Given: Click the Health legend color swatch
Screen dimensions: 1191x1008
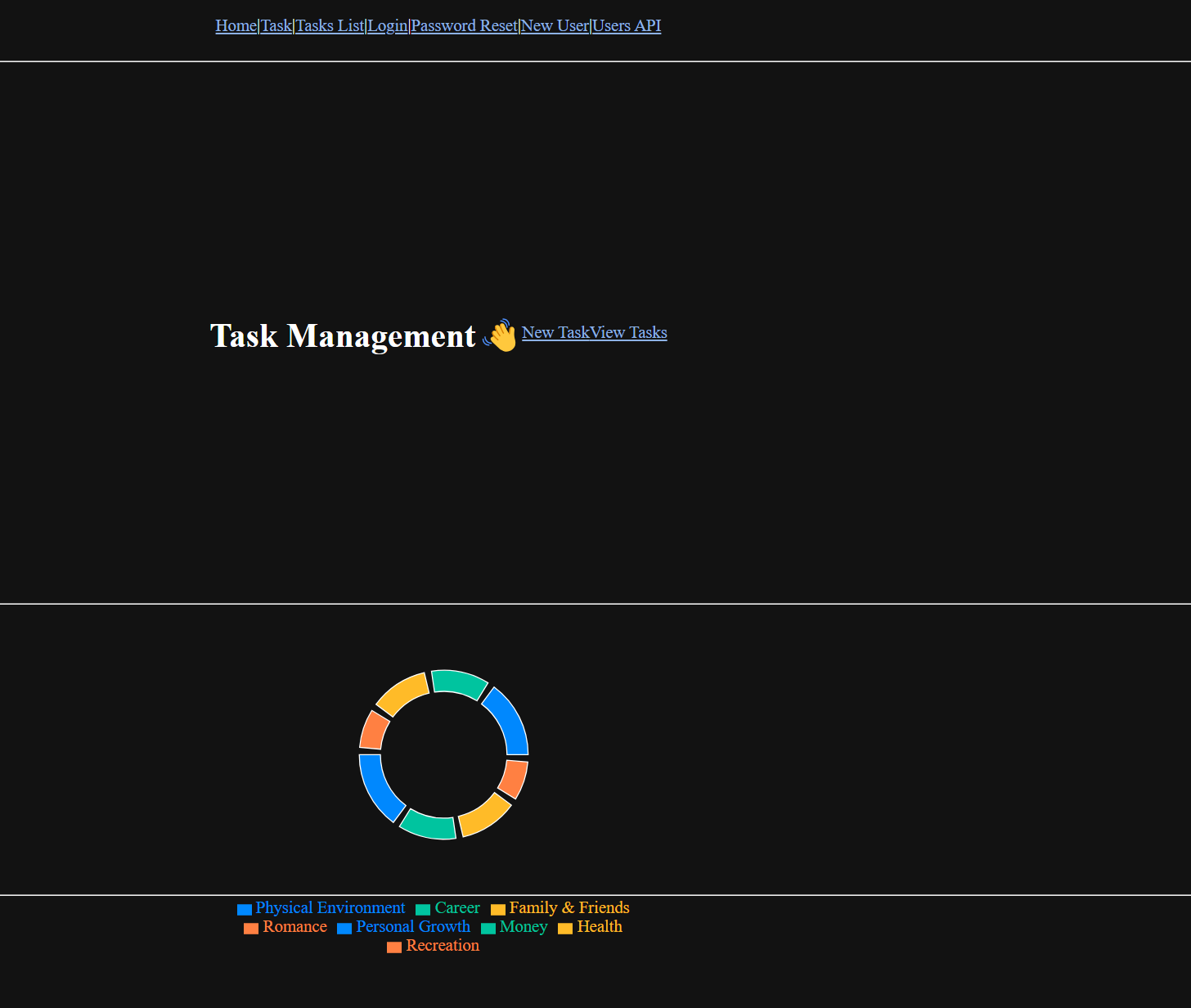Looking at the screenshot, I should tap(566, 928).
